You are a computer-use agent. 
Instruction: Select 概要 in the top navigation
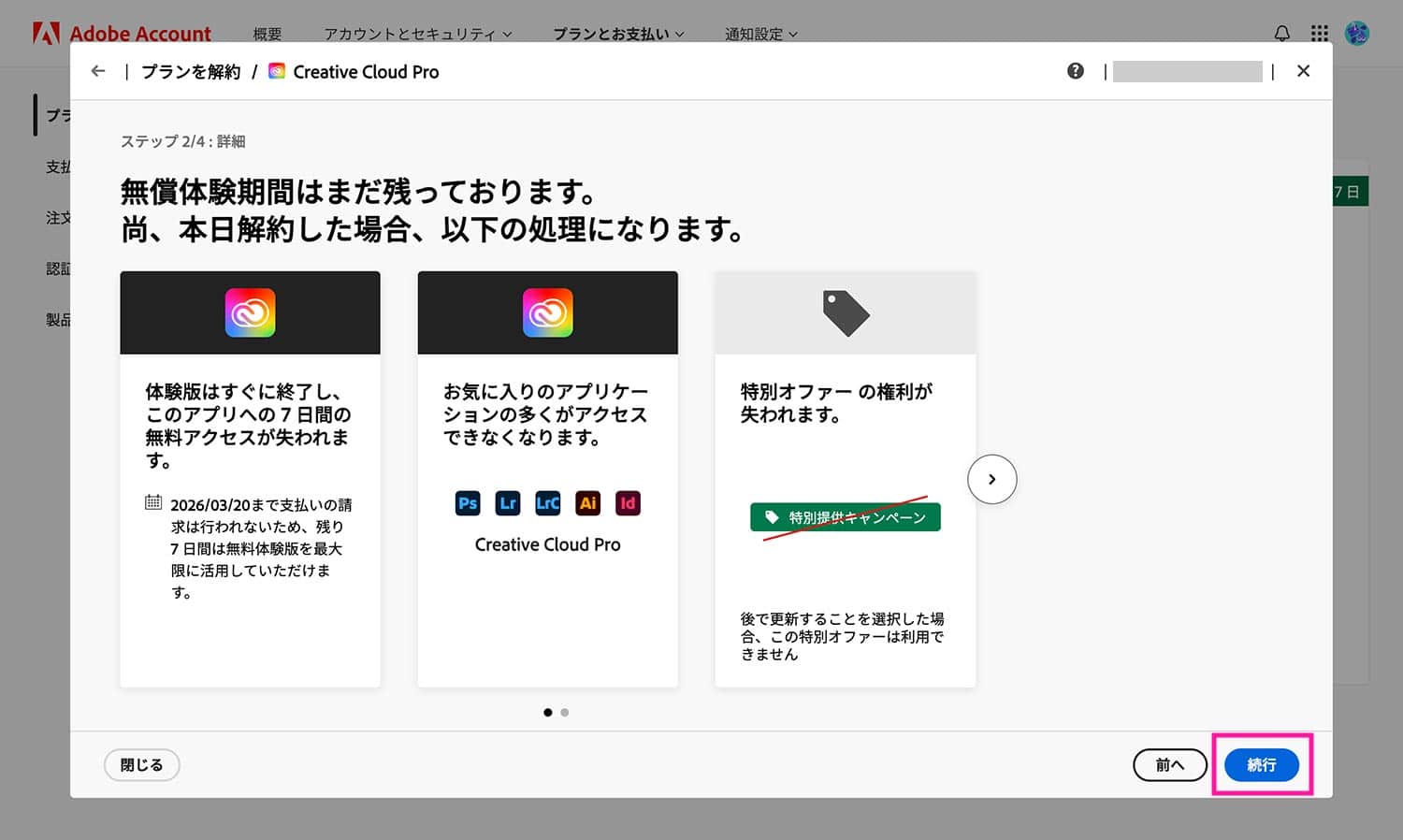point(268,34)
